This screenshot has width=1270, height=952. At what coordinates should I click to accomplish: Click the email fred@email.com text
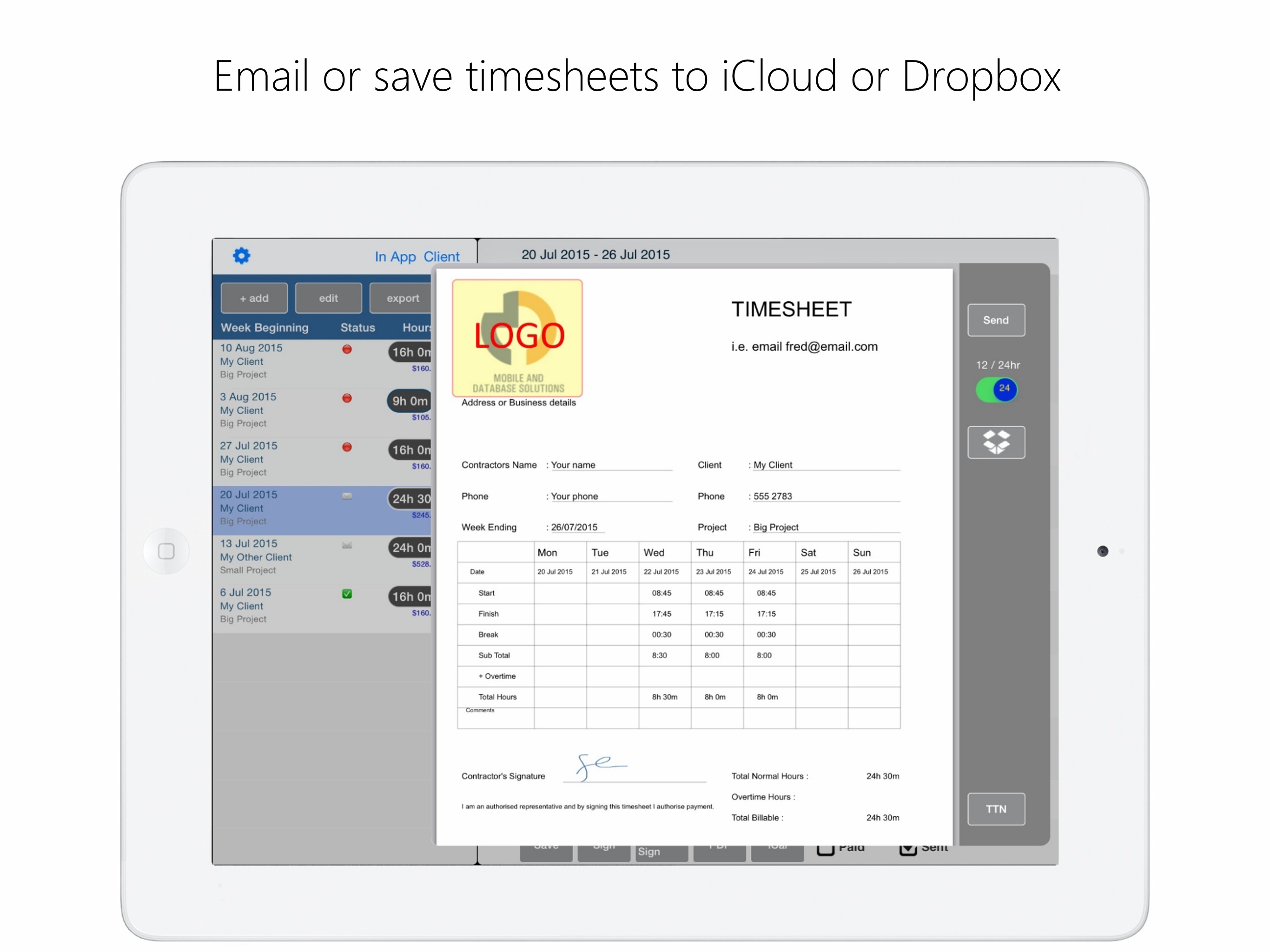point(804,346)
